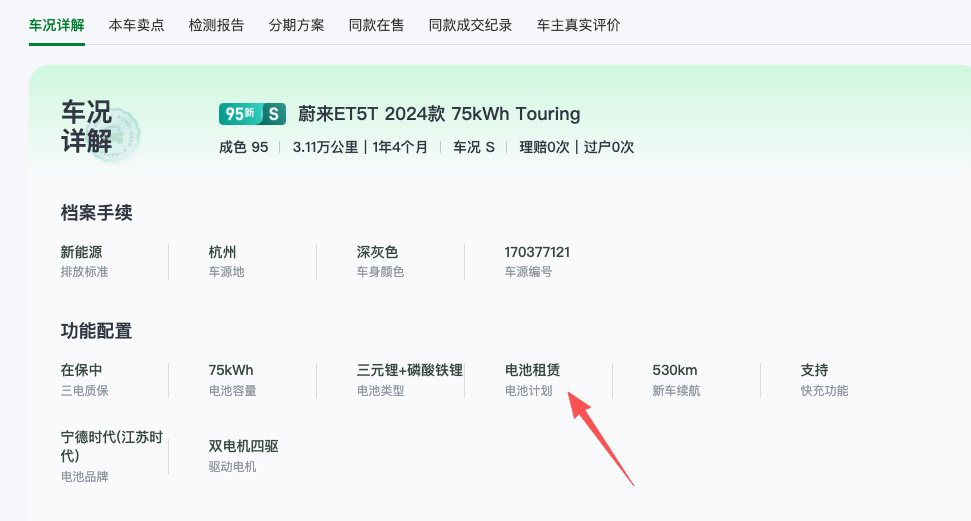Viewport: 971px width, 521px height.
Task: Click the 车源地 label
Action: click(x=226, y=272)
